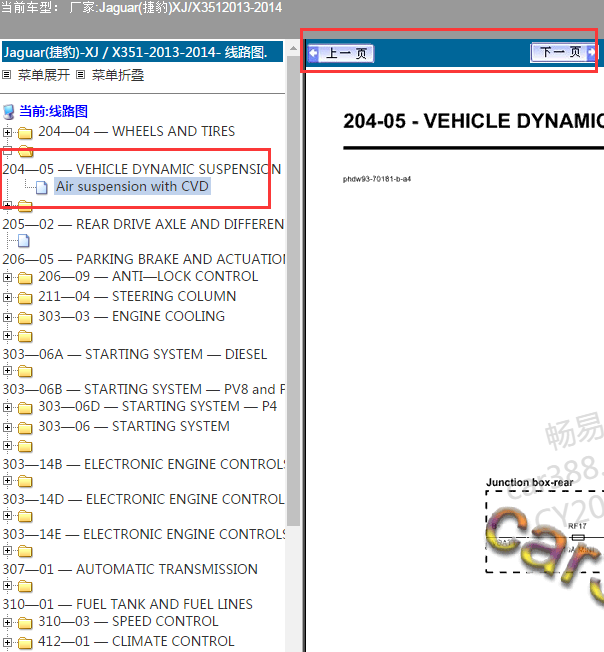Expand the 303—06B STARTING SYSTEM PV8 node

click(x=7, y=370)
